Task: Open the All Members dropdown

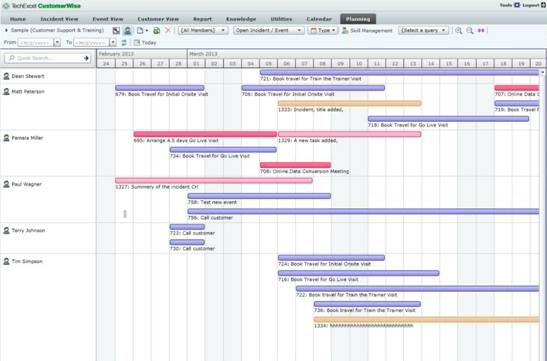Action: [203, 30]
